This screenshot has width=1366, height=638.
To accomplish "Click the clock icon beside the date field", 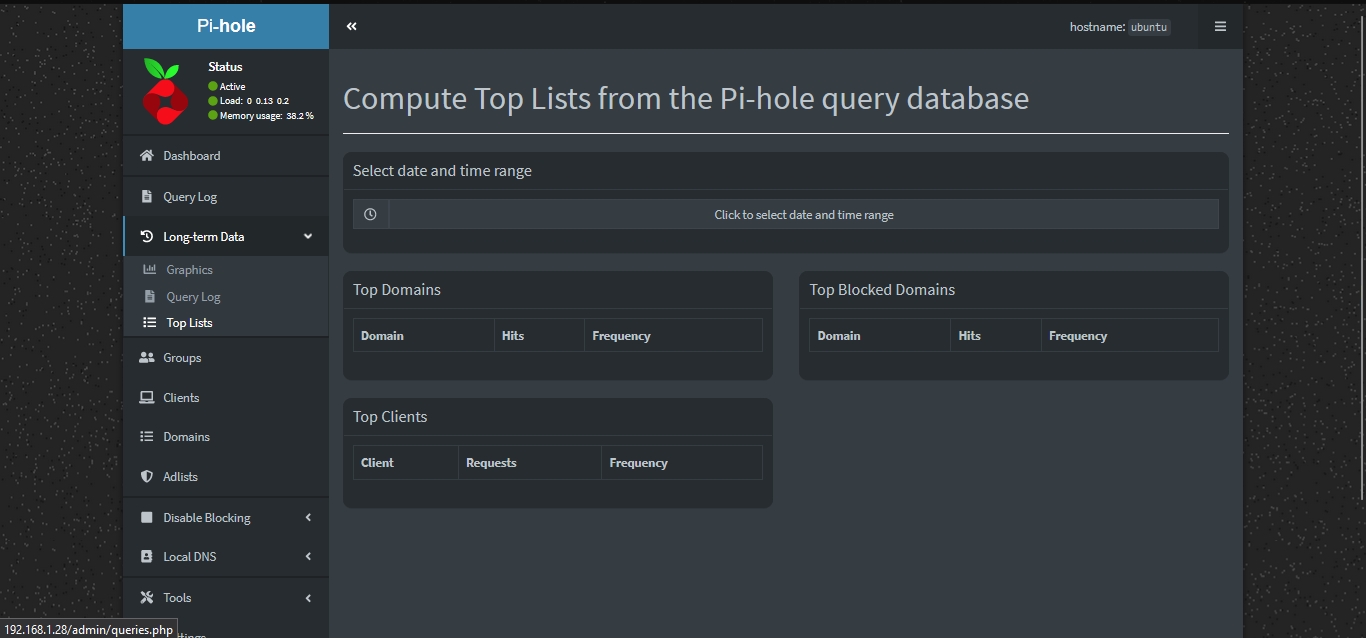I will 370,213.
